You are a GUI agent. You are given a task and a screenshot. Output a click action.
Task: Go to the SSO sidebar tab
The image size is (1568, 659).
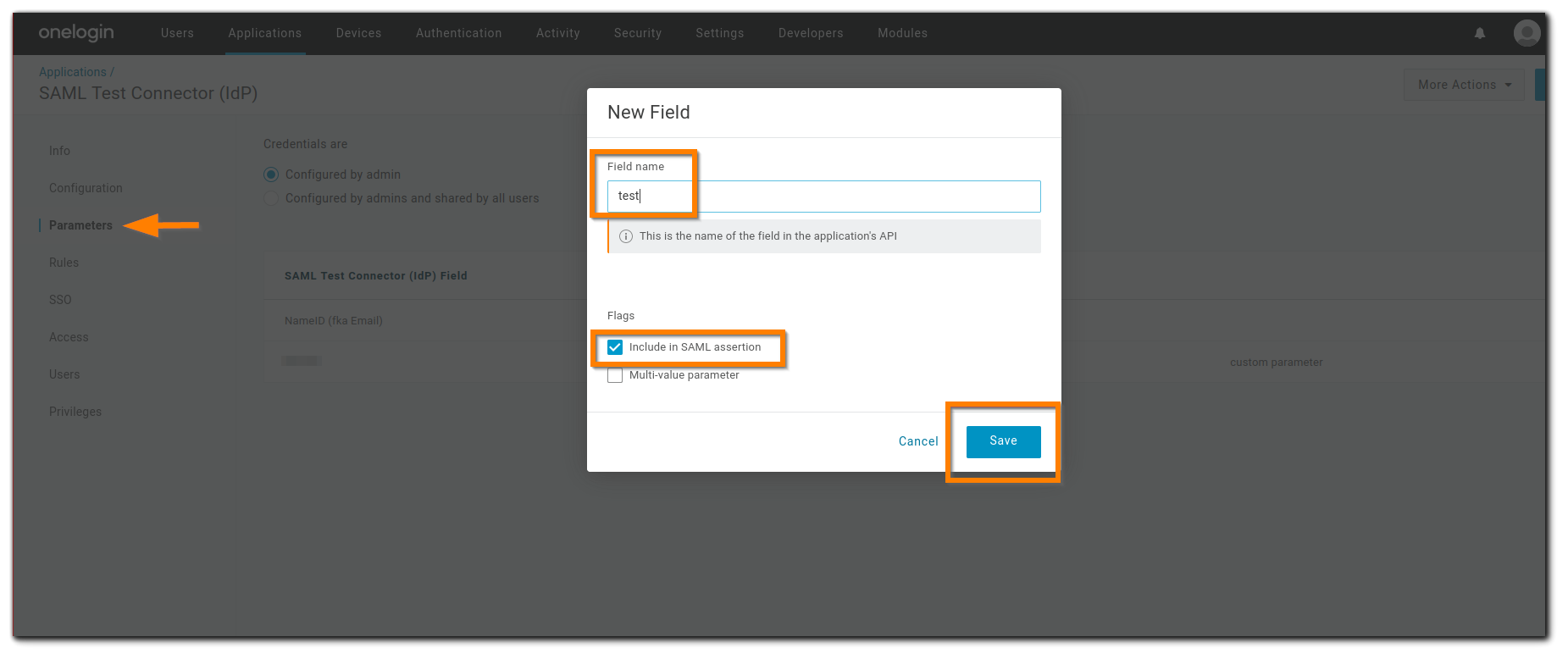(60, 300)
